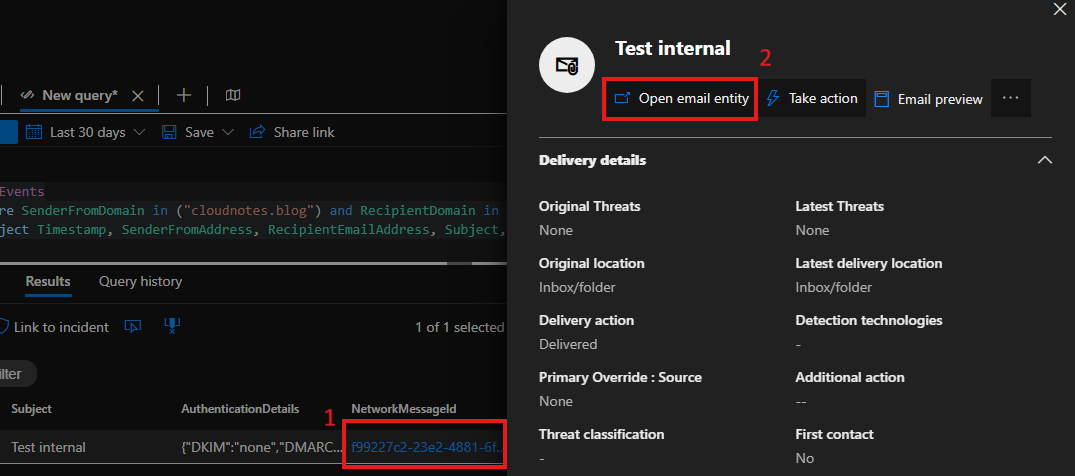Click Open email entity button
The height and width of the screenshot is (476, 1075).
click(x=680, y=99)
